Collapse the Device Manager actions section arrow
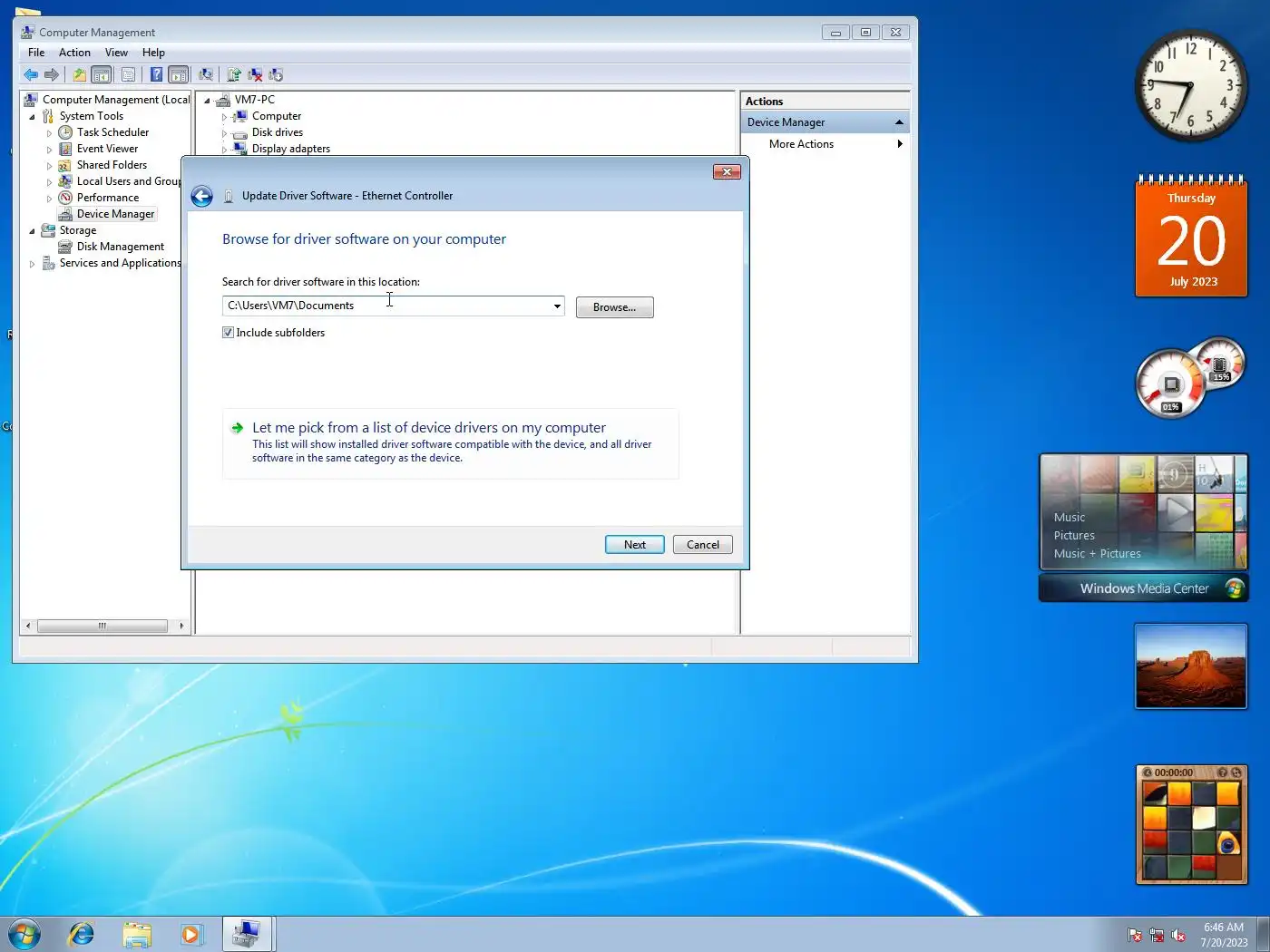The image size is (1270, 952). click(x=899, y=122)
